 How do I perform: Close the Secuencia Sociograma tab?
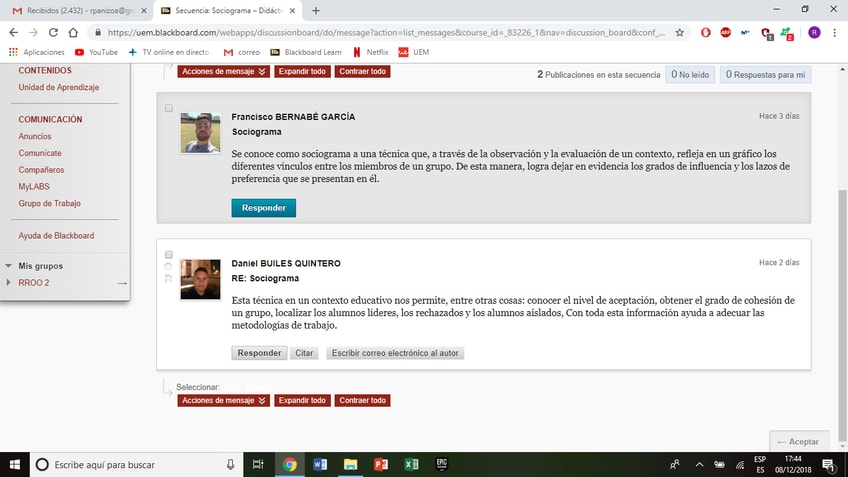pyautogui.click(x=292, y=10)
